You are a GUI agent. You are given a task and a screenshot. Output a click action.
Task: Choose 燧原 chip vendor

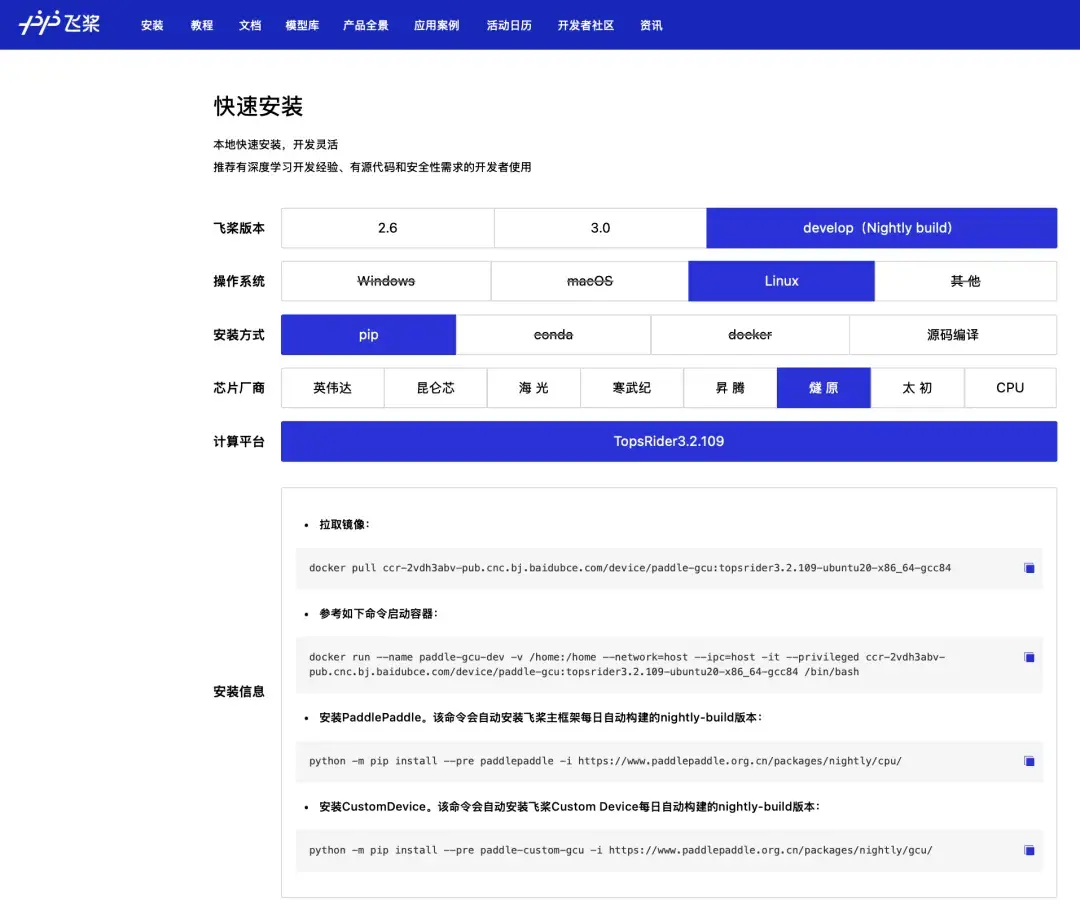pos(824,388)
